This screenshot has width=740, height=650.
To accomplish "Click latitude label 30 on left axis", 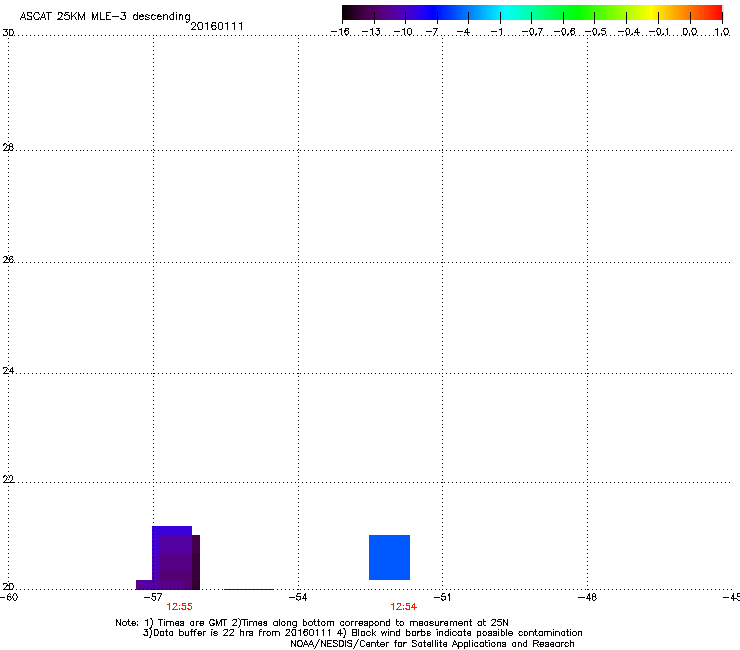I will (x=8, y=33).
